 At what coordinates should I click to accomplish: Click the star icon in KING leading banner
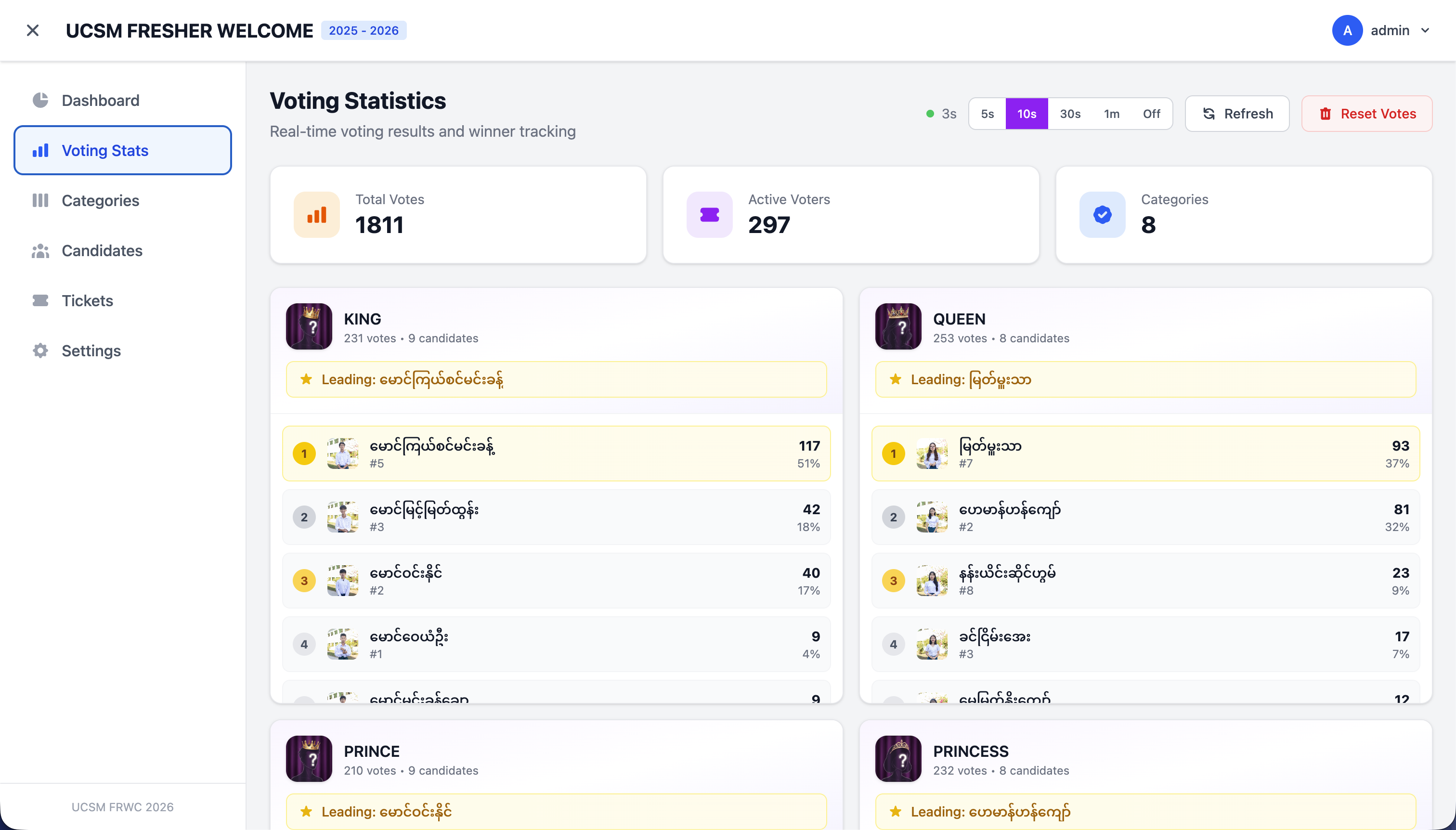(306, 379)
